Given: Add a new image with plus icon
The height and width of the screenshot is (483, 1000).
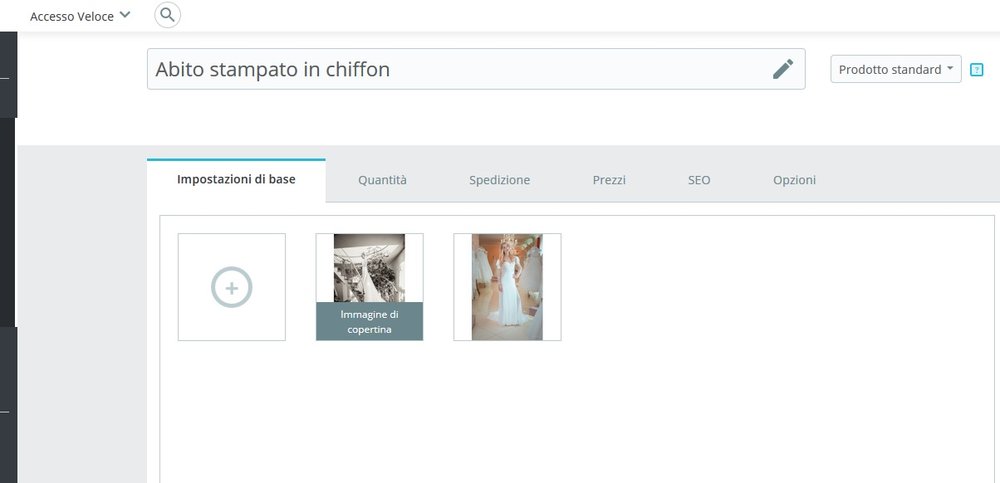Looking at the screenshot, I should pos(232,287).
